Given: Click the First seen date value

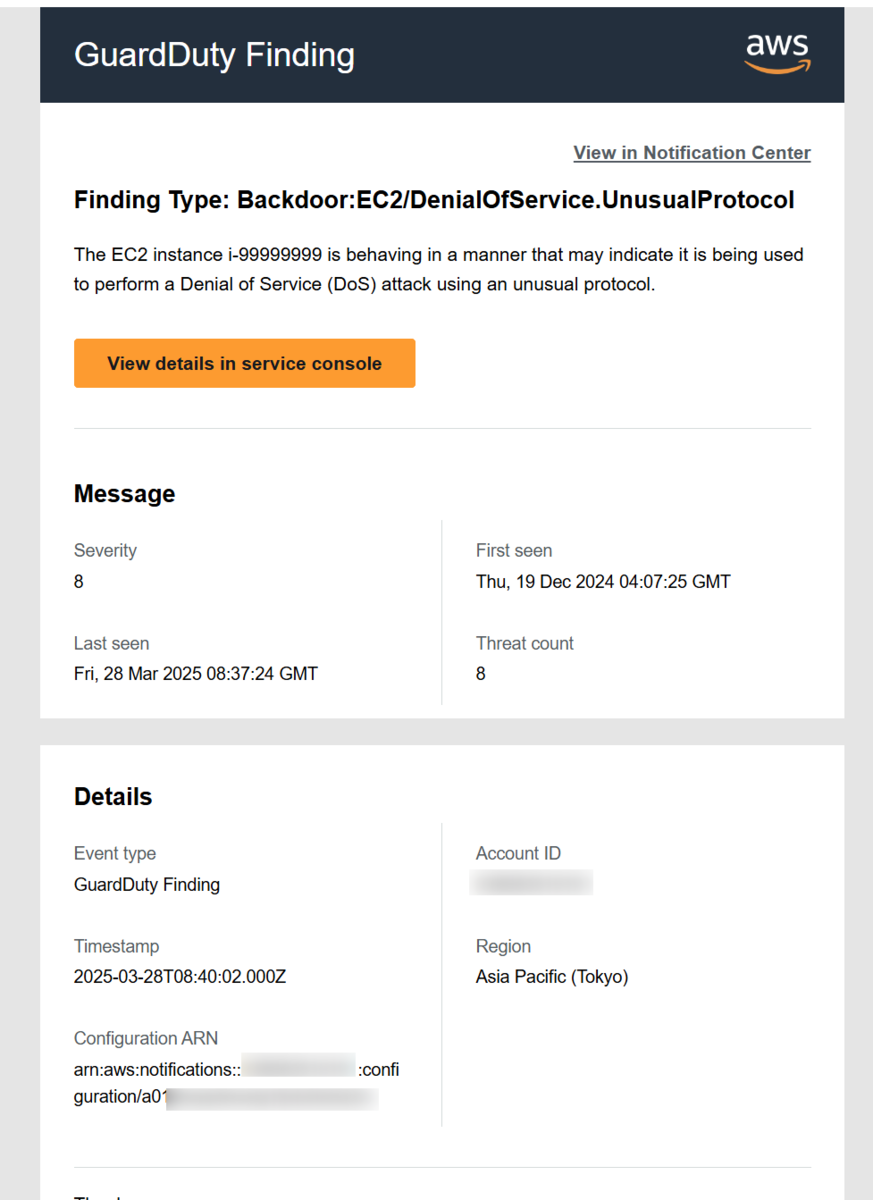Looking at the screenshot, I should coord(603,581).
